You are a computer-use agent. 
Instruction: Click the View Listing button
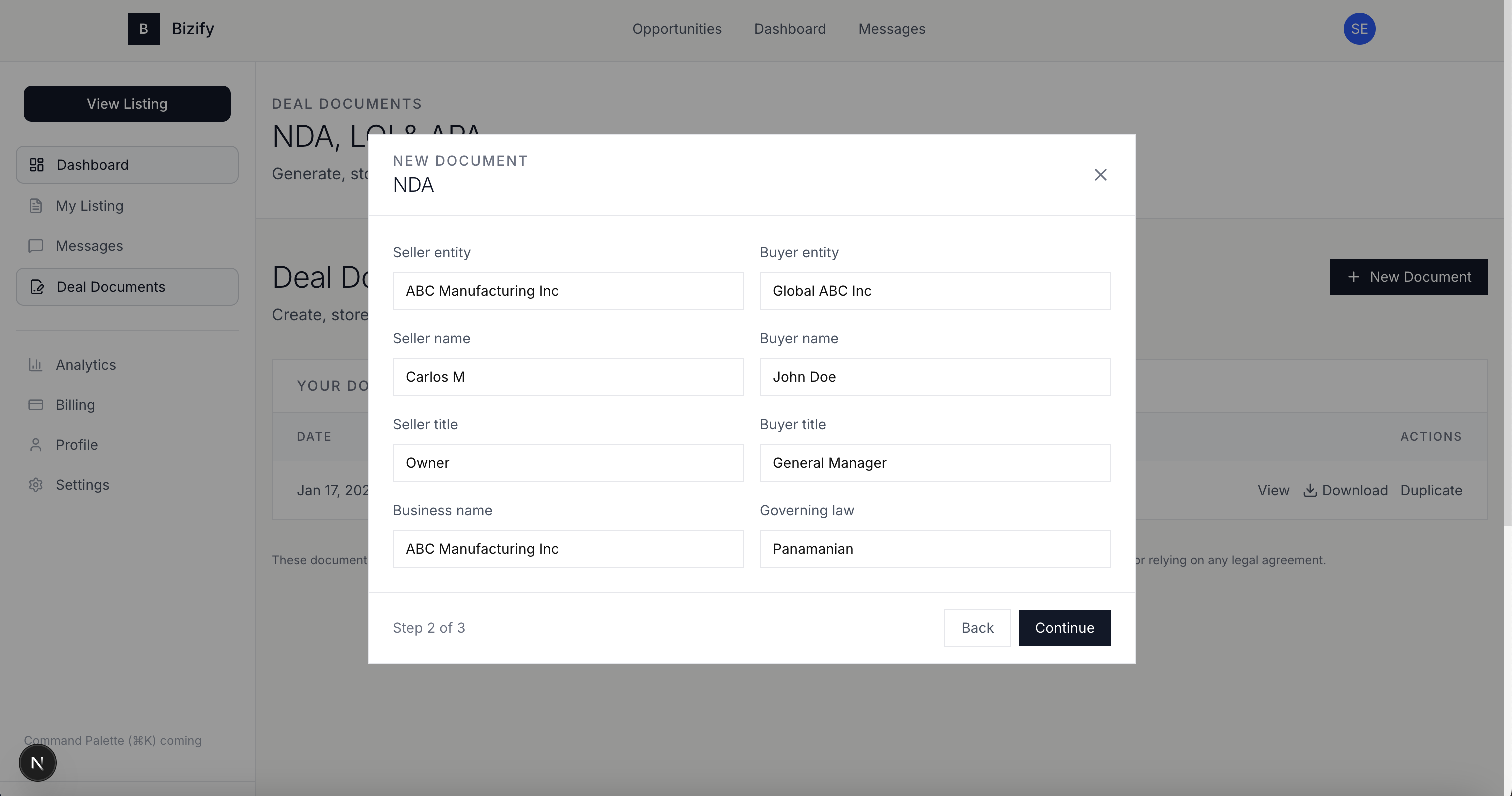point(127,104)
